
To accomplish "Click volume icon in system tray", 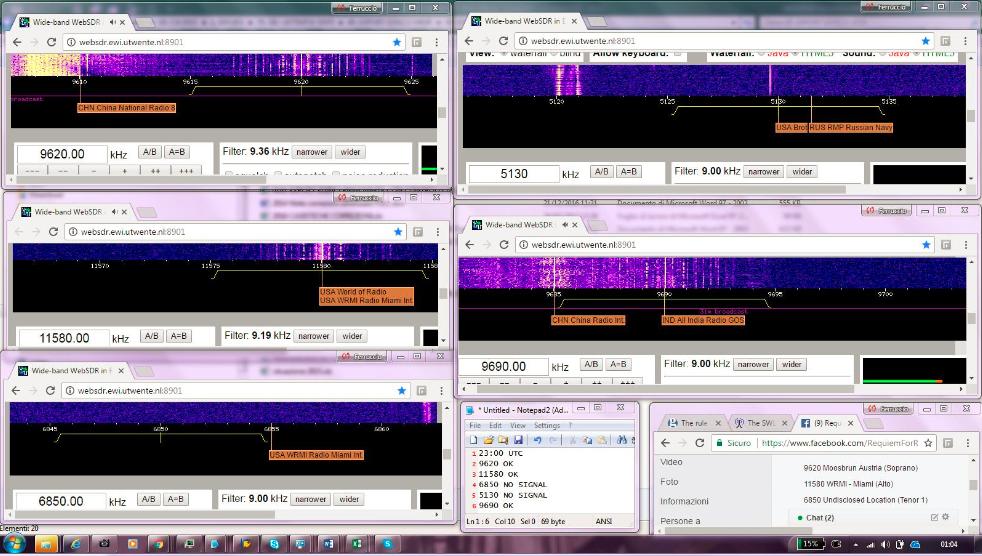I will click(885, 544).
